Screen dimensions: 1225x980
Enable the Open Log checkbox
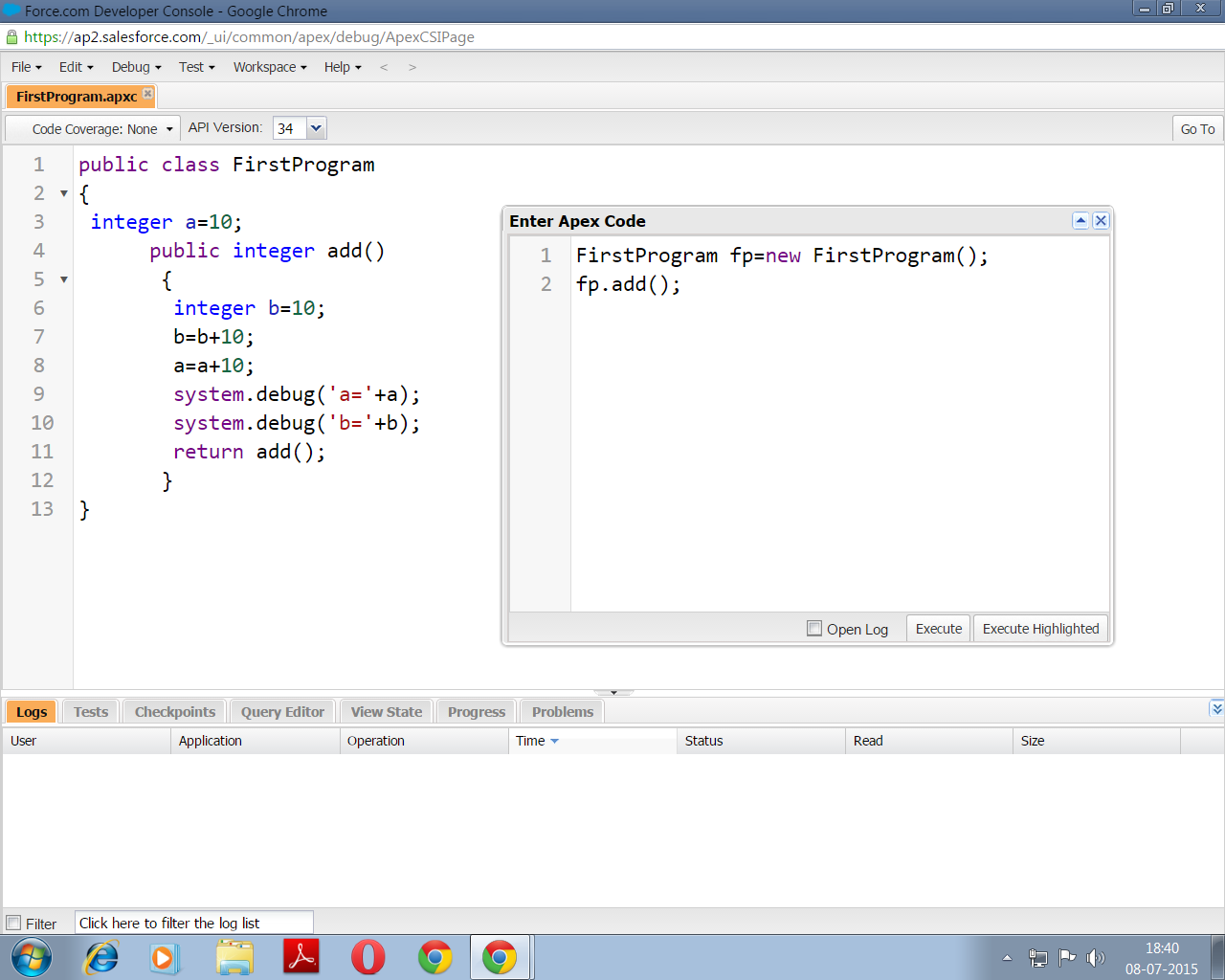[x=814, y=629]
